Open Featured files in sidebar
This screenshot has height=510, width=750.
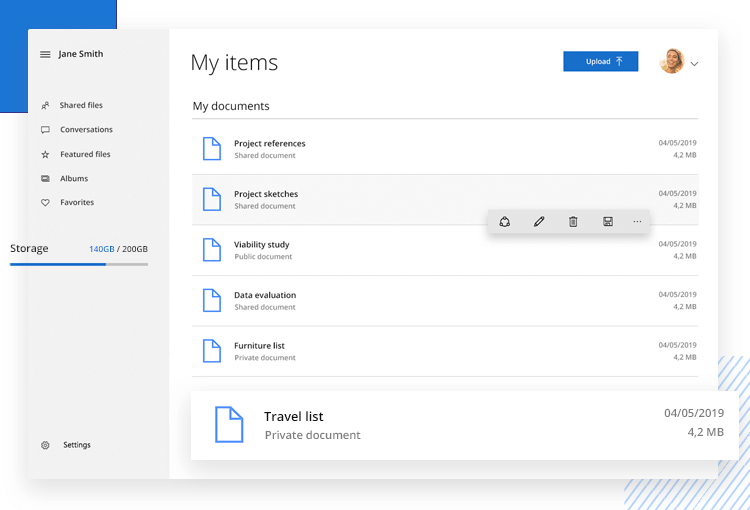pos(85,154)
